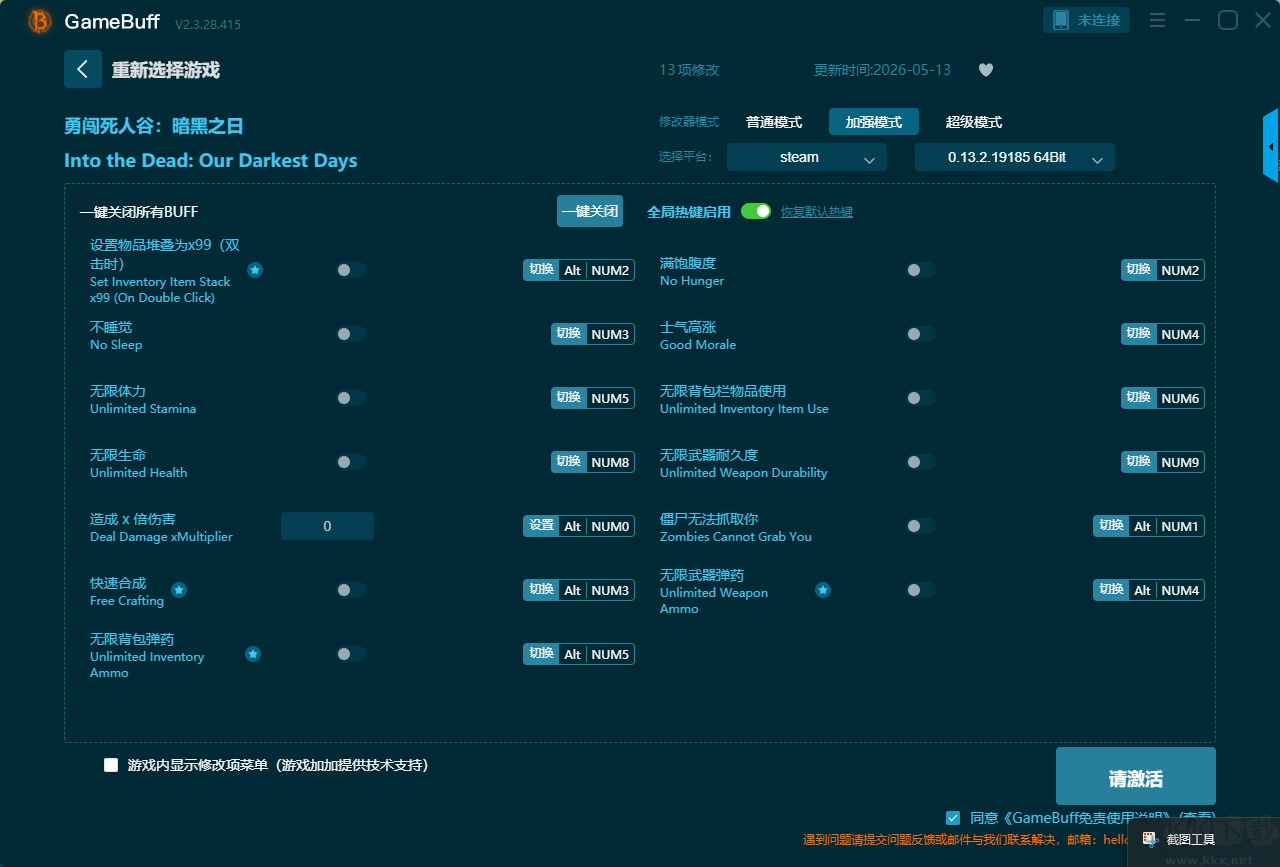Click the 一键关闭所有BUFF label
The image size is (1280, 867).
pos(139,212)
